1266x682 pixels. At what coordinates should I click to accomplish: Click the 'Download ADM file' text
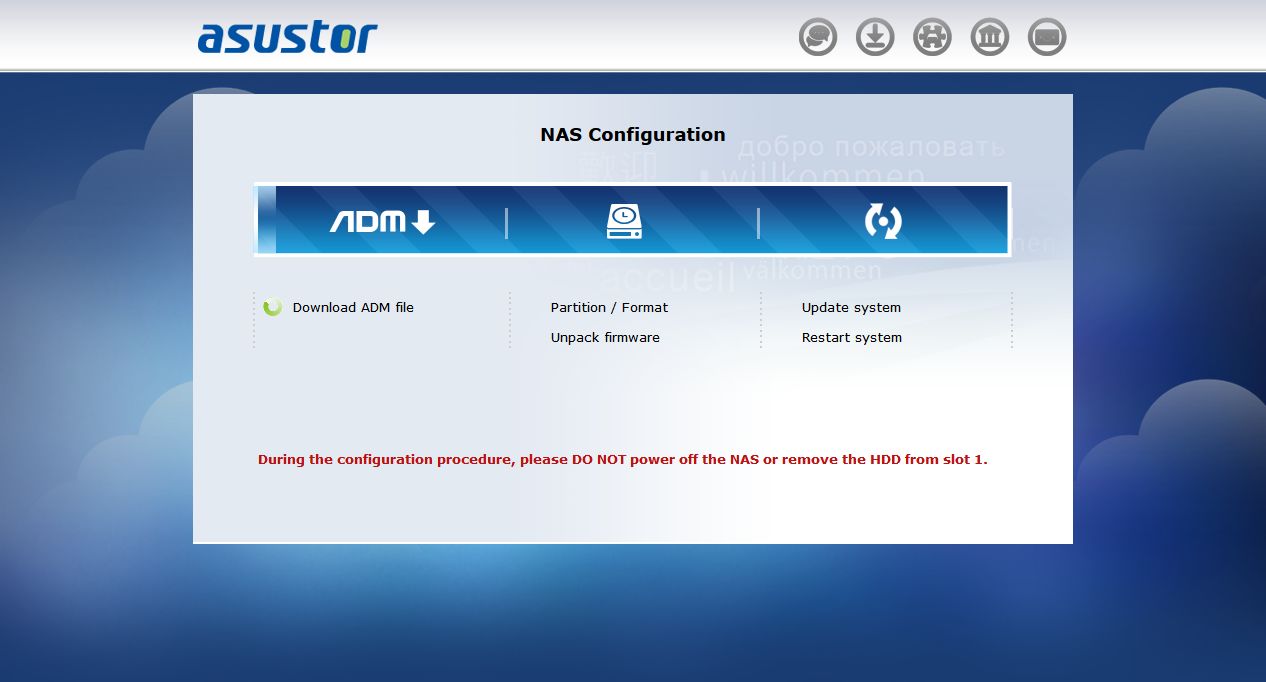click(353, 307)
